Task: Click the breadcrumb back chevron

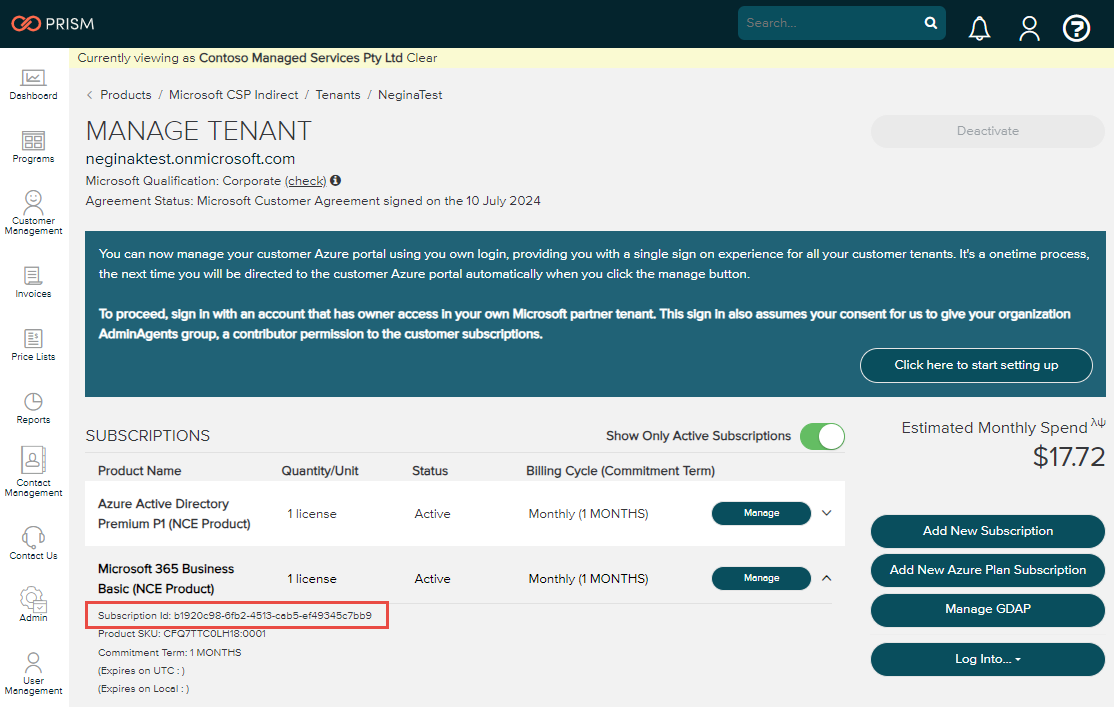Action: (x=90, y=95)
